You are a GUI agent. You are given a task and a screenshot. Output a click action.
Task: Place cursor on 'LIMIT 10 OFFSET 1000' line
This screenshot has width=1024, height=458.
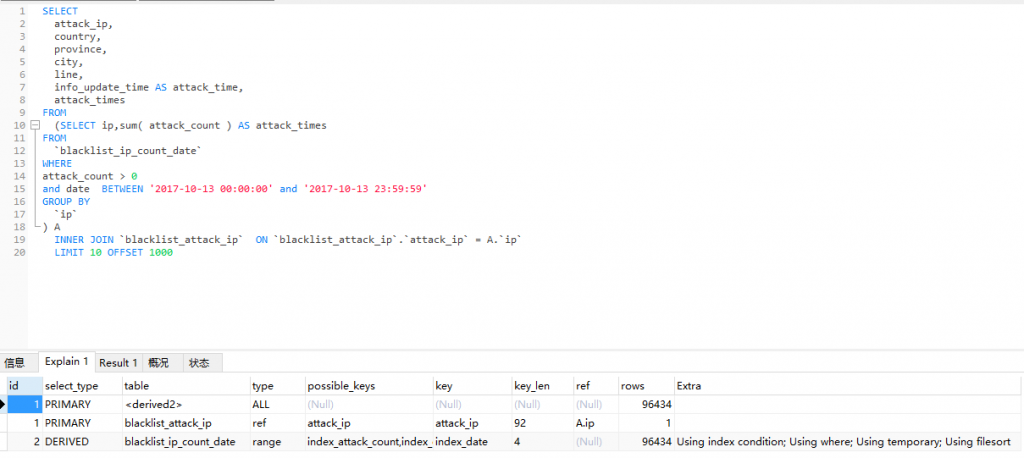tap(114, 252)
